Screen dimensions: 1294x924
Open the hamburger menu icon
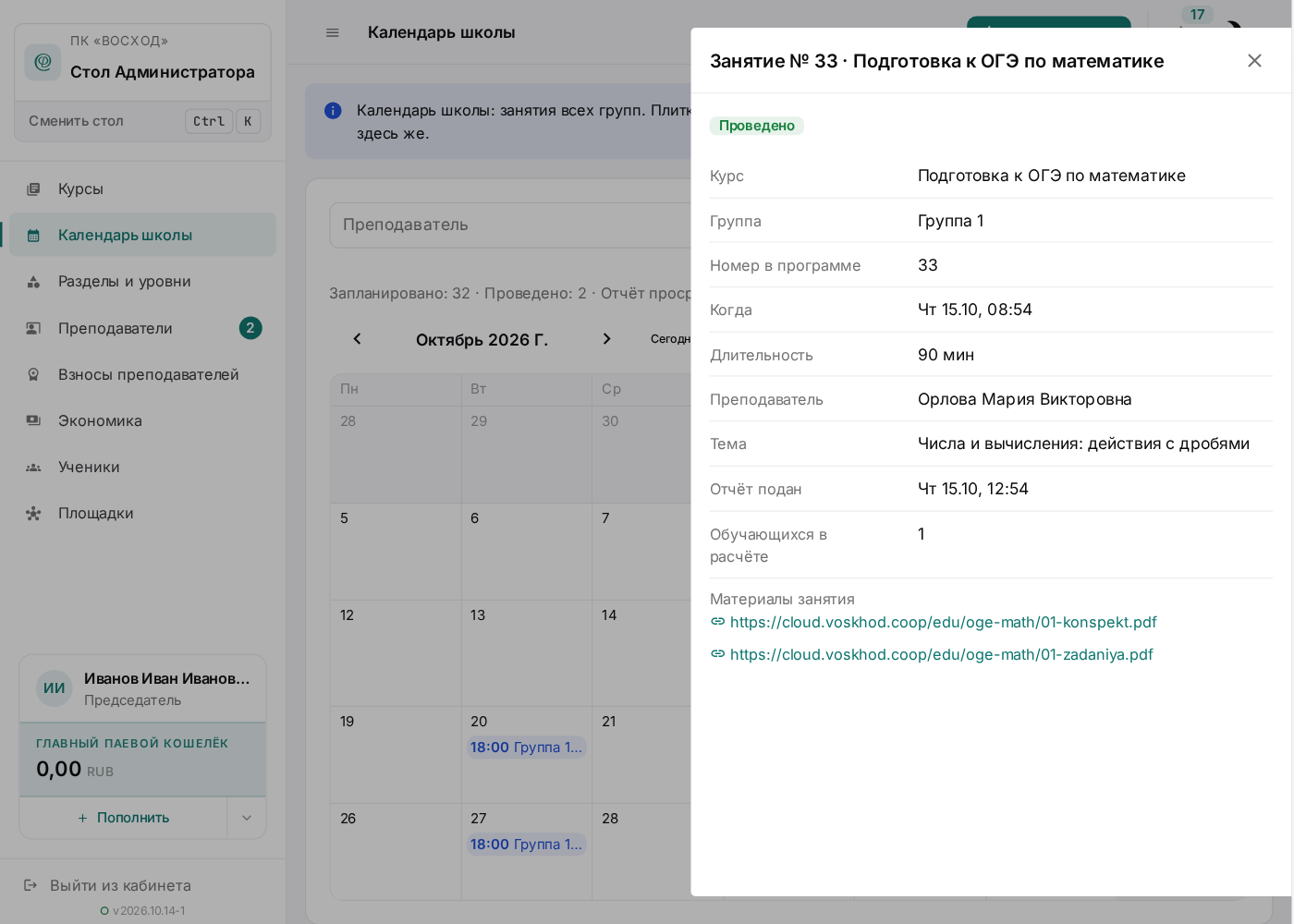click(x=333, y=32)
